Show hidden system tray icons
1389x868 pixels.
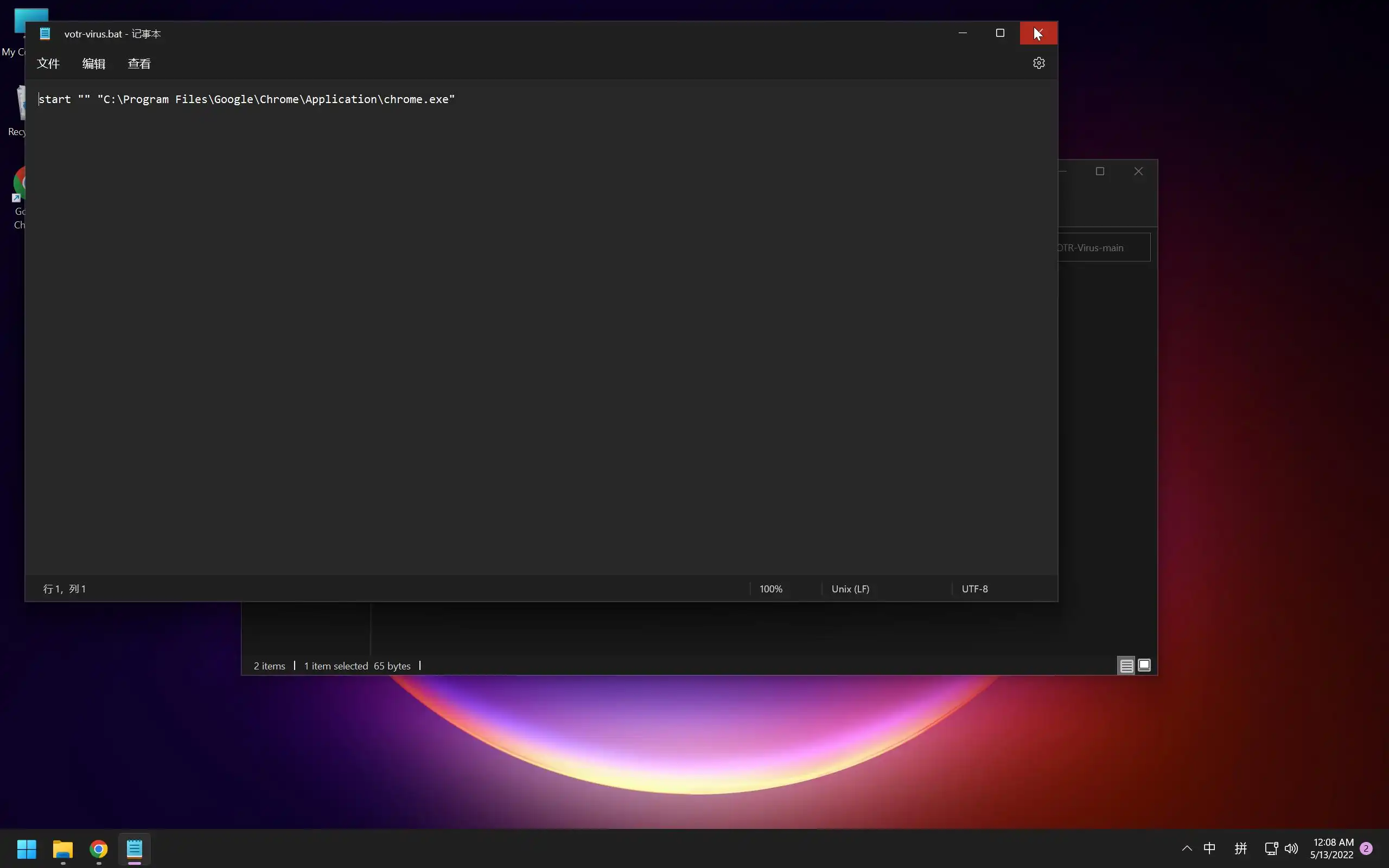pos(1187,848)
